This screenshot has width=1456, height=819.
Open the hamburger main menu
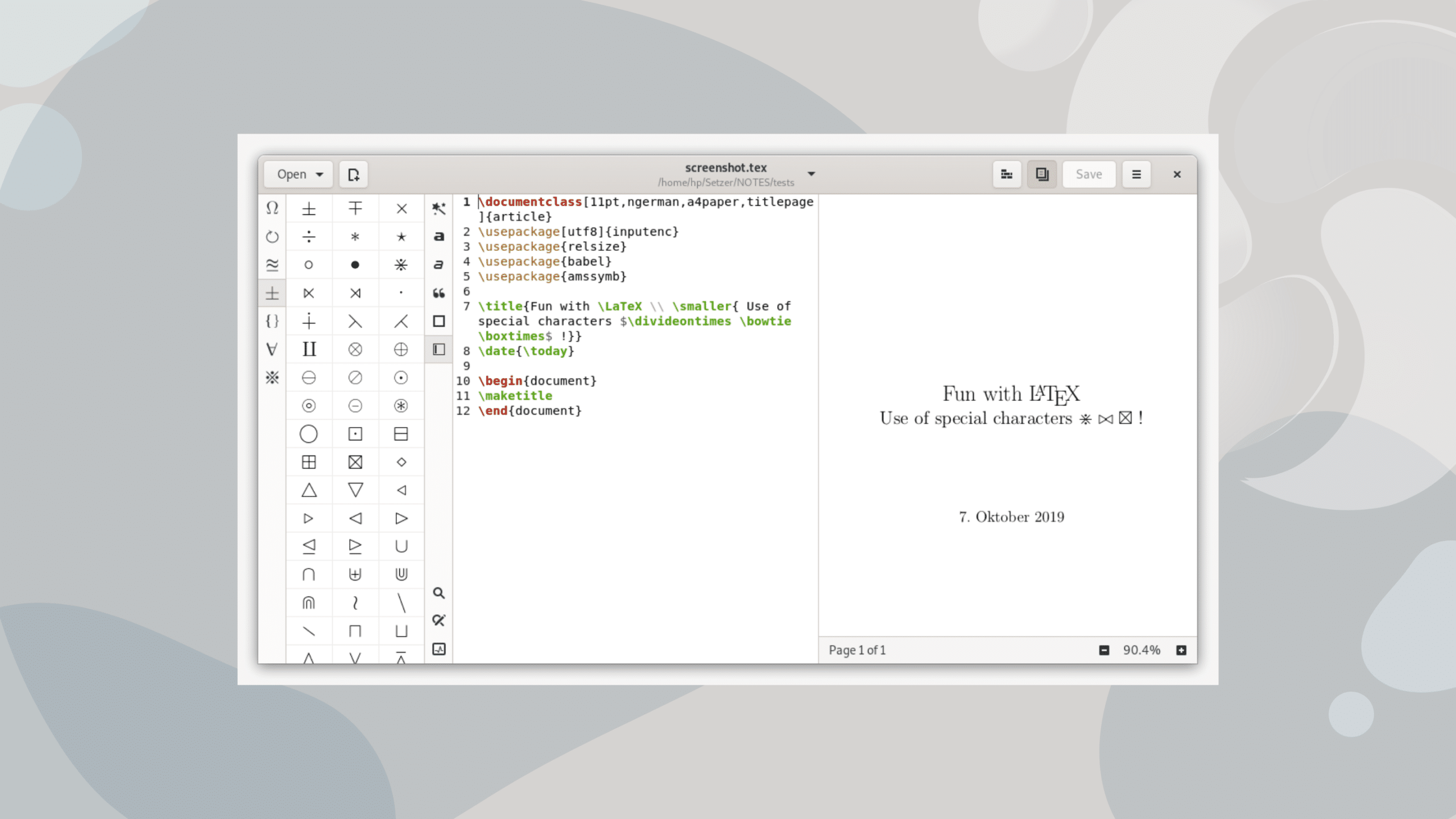(1136, 174)
